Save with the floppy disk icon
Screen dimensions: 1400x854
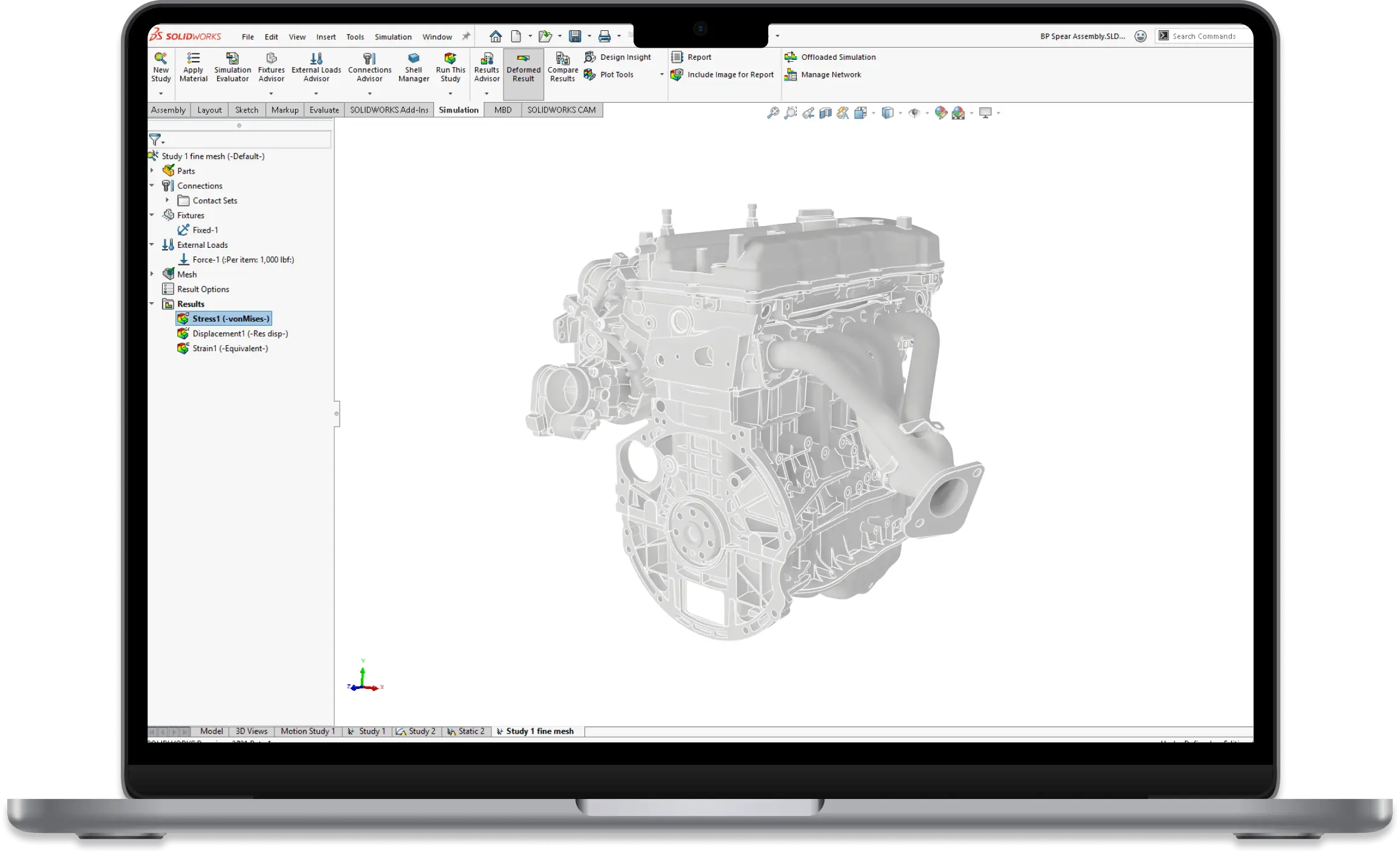click(575, 36)
